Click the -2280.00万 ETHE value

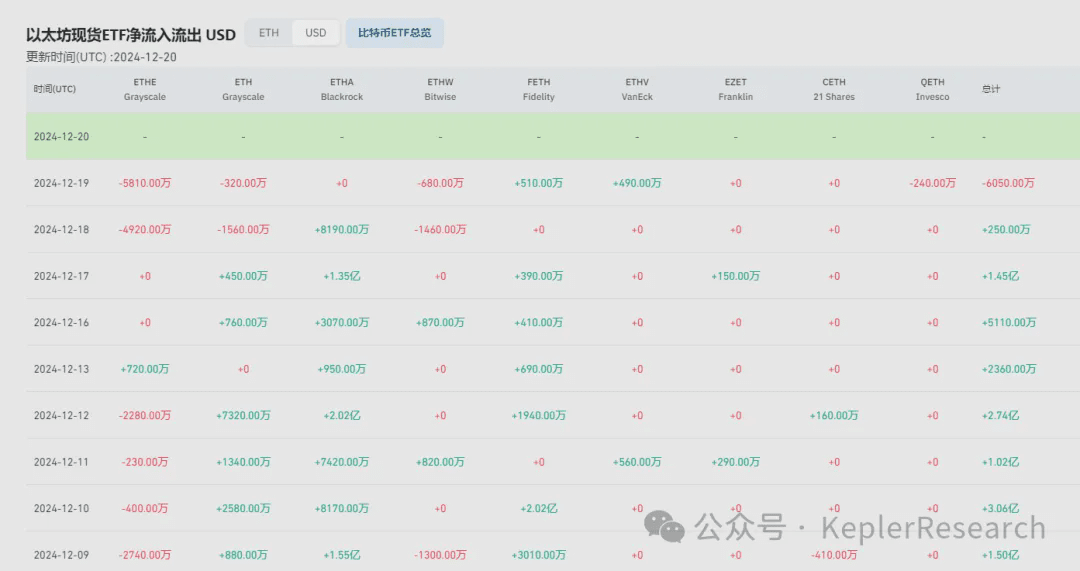(145, 415)
